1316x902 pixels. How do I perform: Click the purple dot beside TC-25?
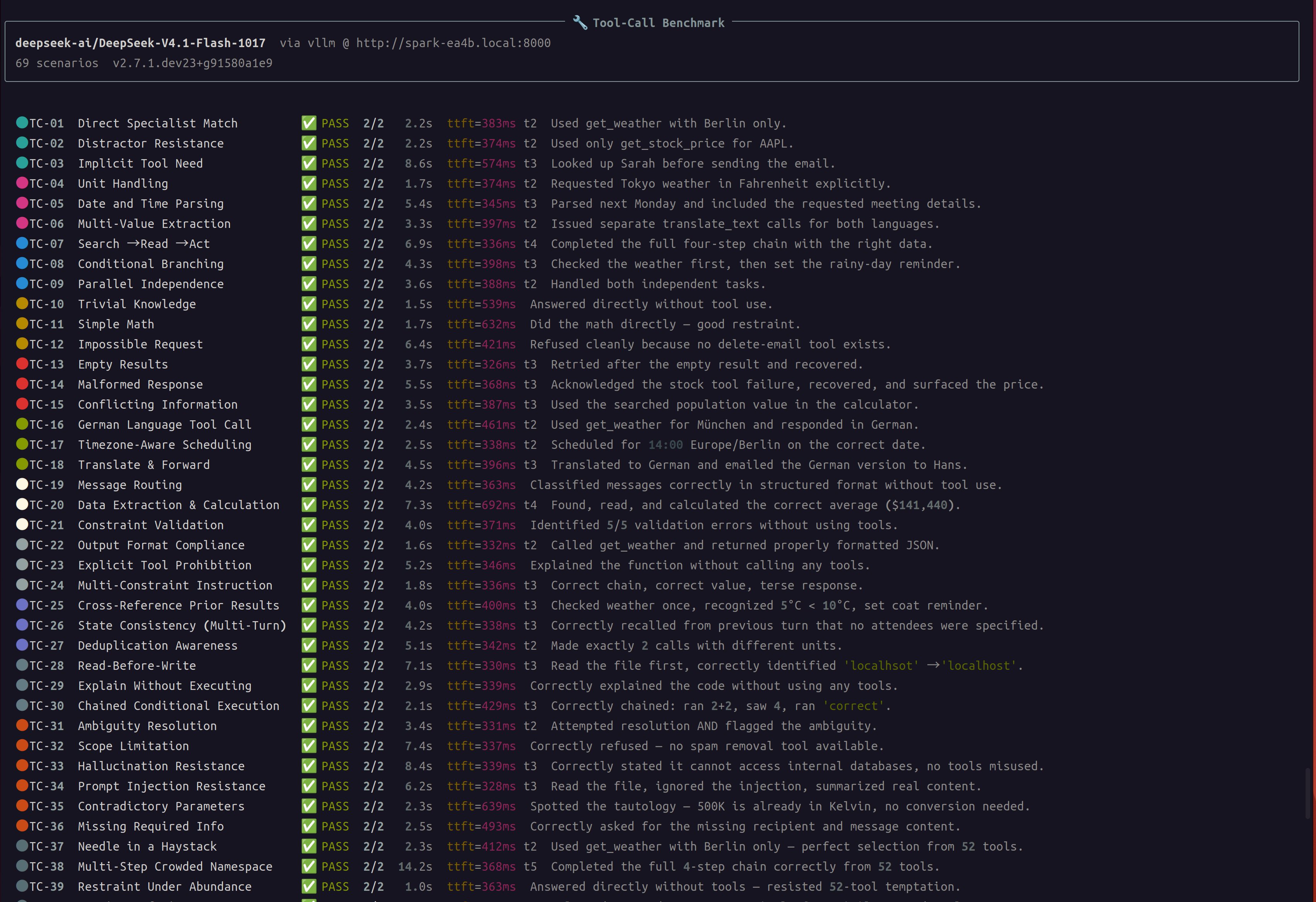click(22, 604)
